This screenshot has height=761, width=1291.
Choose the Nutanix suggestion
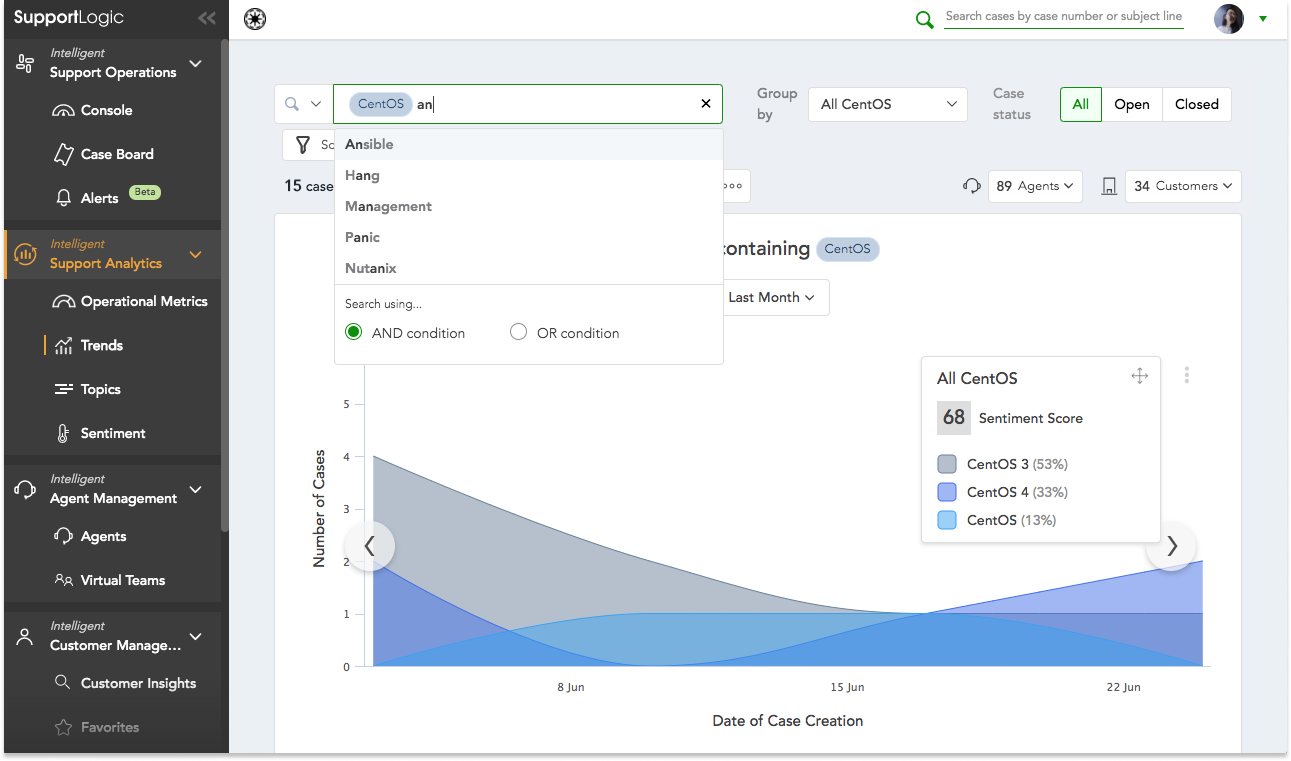coord(528,268)
